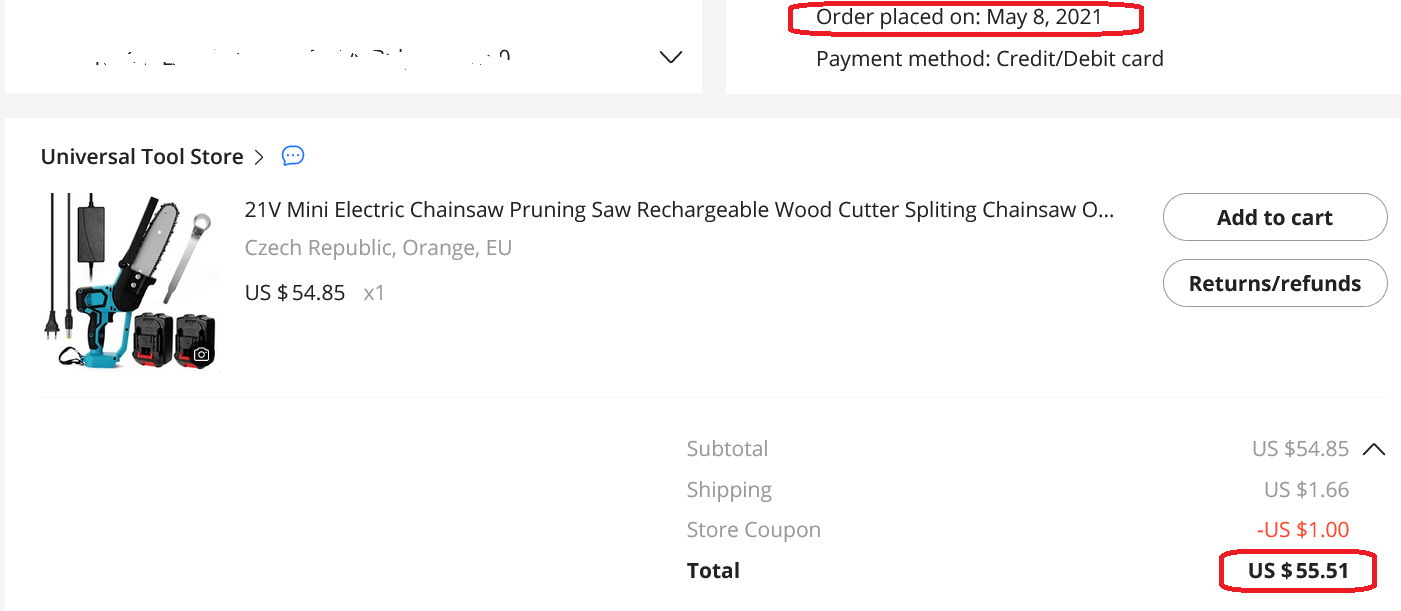Click the chainsaw product thumbnail

tap(131, 281)
